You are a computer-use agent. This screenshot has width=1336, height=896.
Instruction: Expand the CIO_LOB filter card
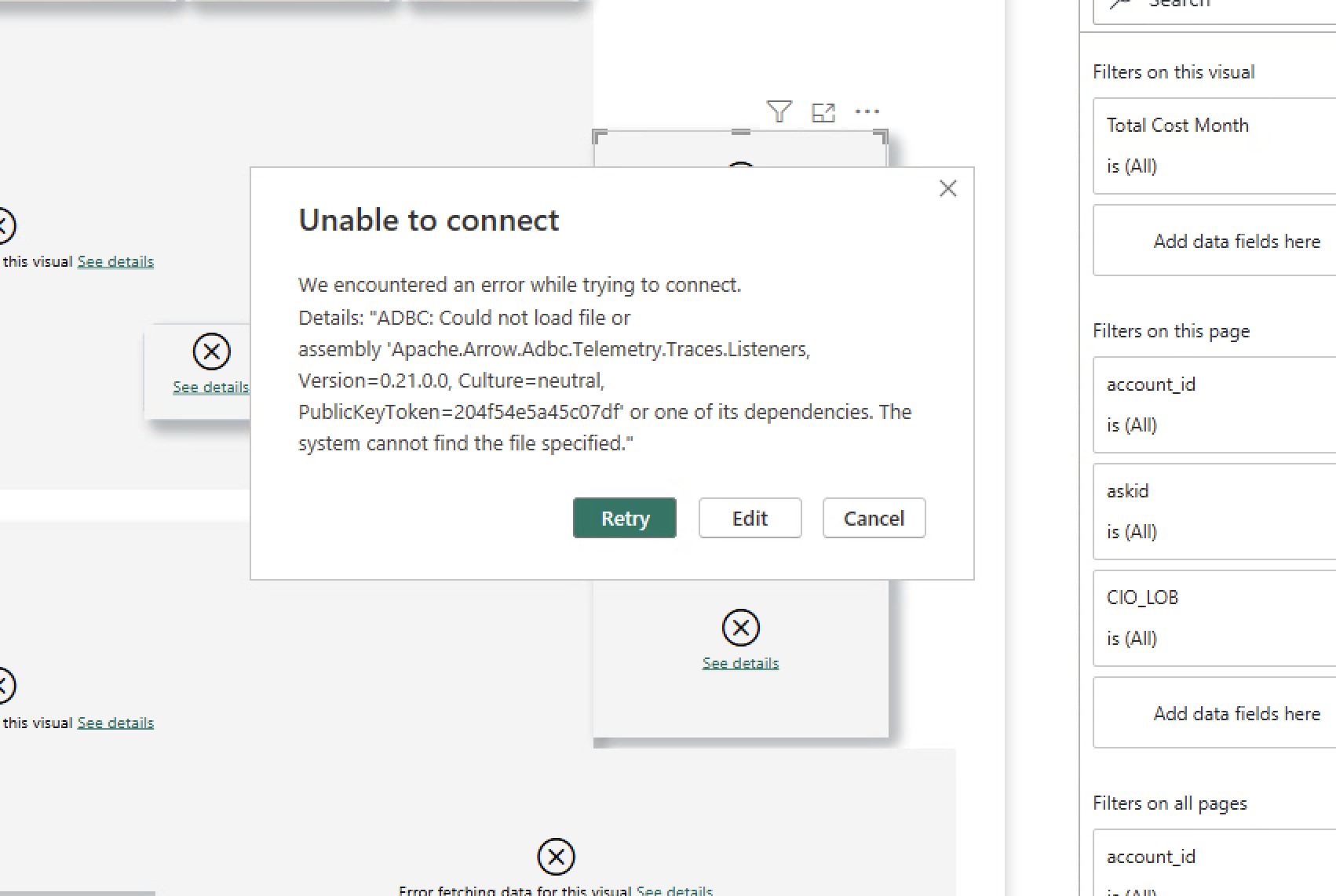click(x=1214, y=618)
